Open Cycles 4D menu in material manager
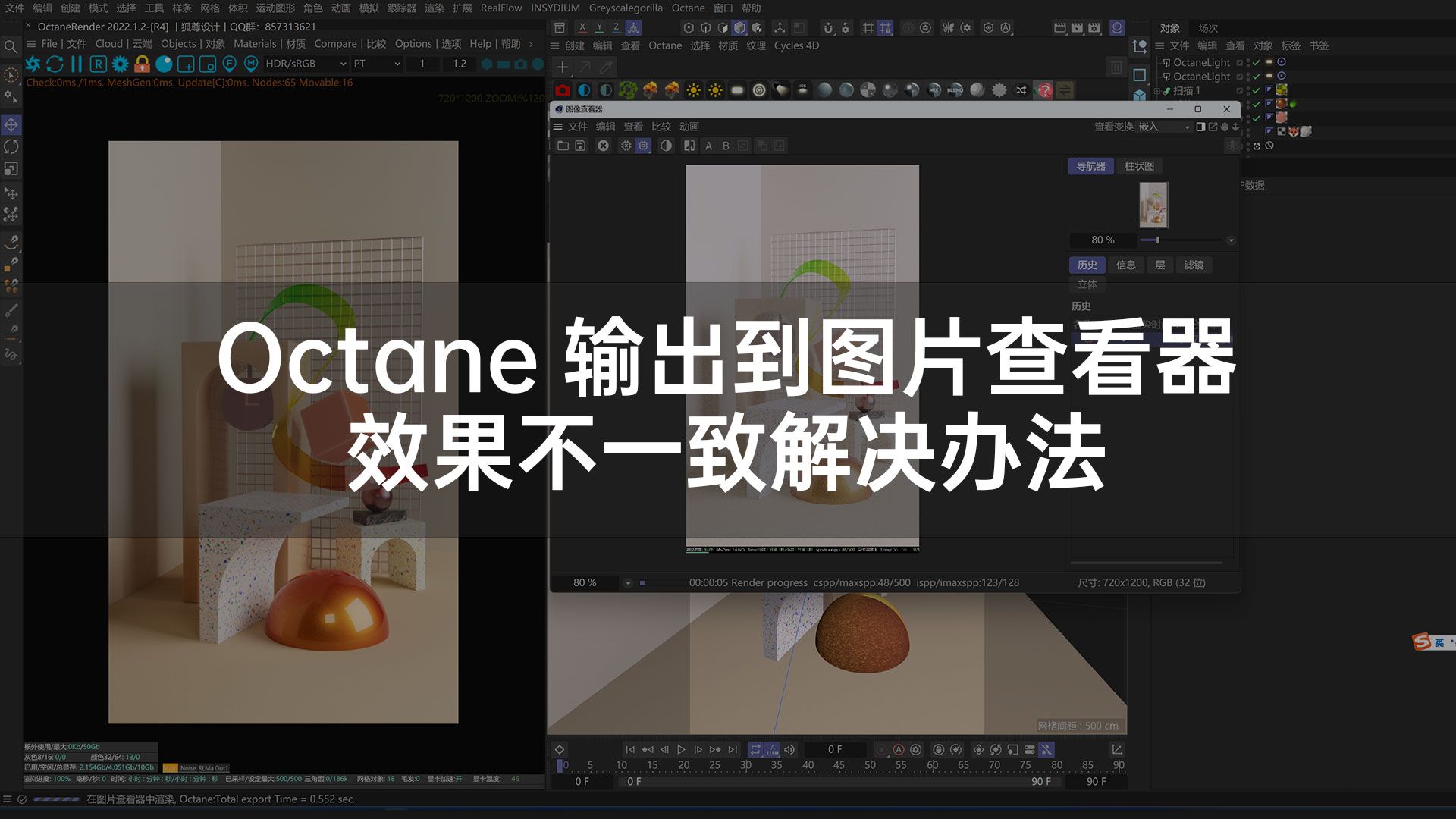1456x819 pixels. click(796, 45)
